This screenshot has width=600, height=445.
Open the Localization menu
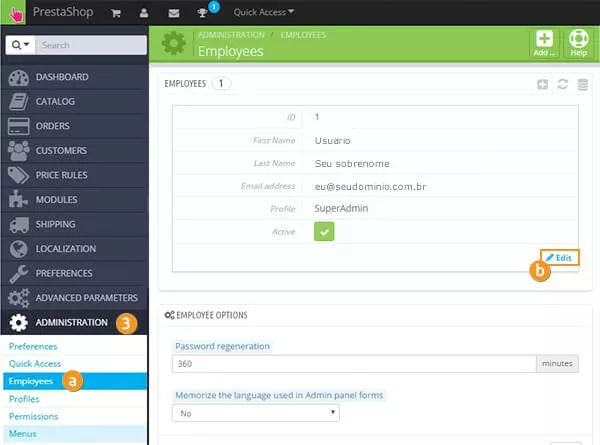coord(75,249)
